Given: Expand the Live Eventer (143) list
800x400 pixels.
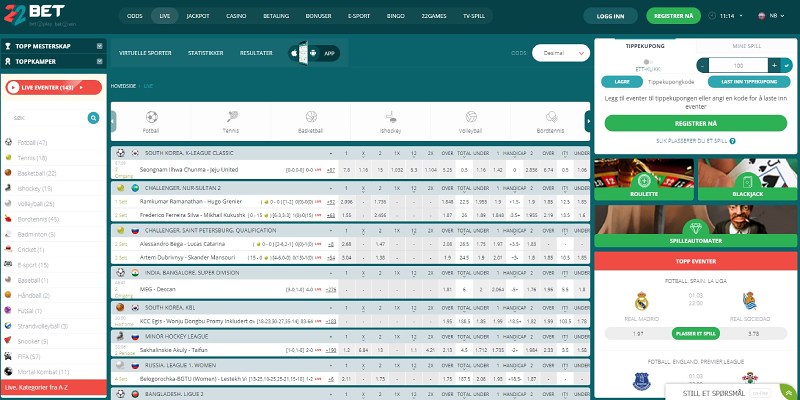Looking at the screenshot, I should (54, 87).
